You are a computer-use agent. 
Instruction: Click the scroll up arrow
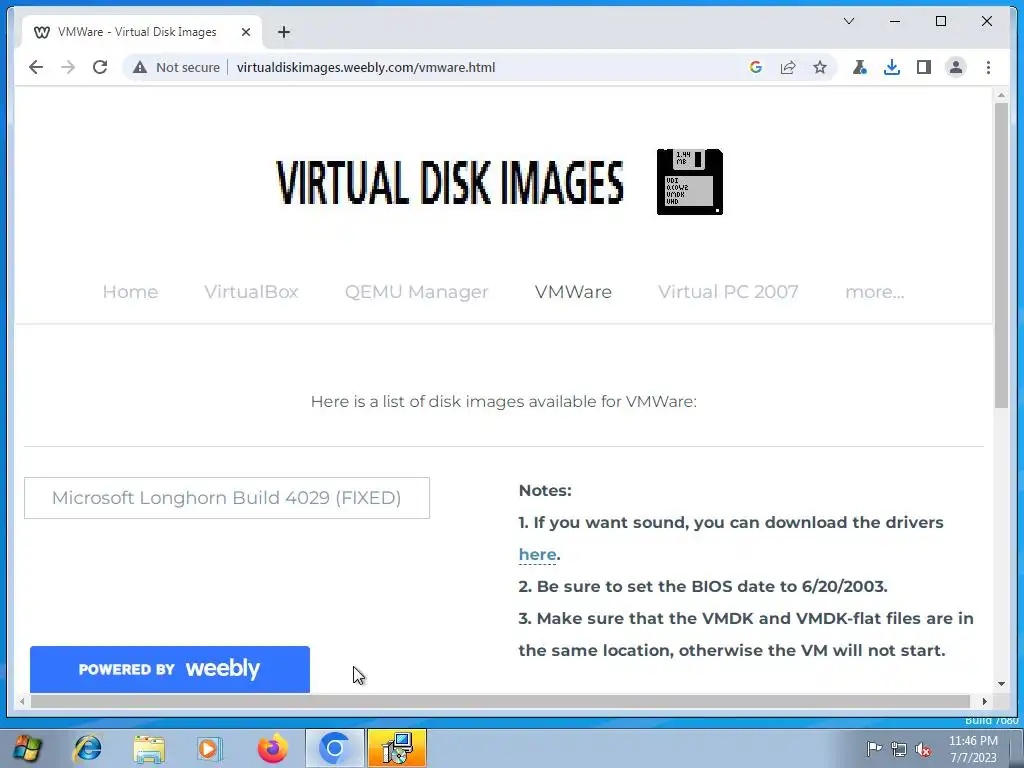click(1001, 95)
